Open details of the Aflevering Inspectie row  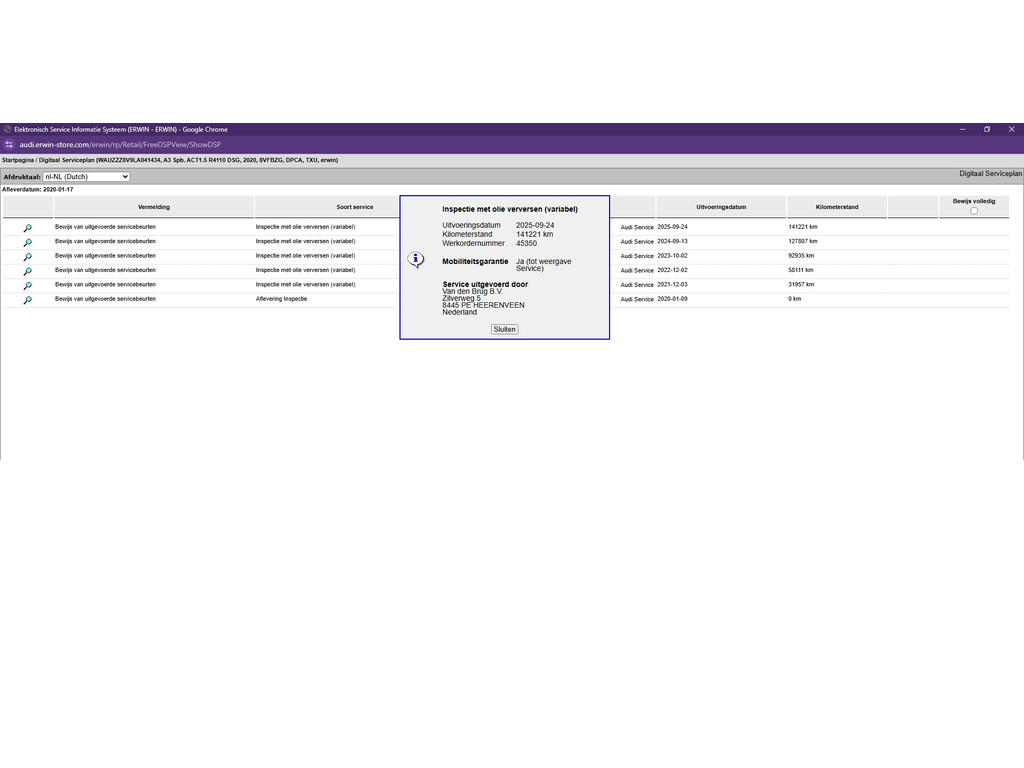click(x=28, y=300)
